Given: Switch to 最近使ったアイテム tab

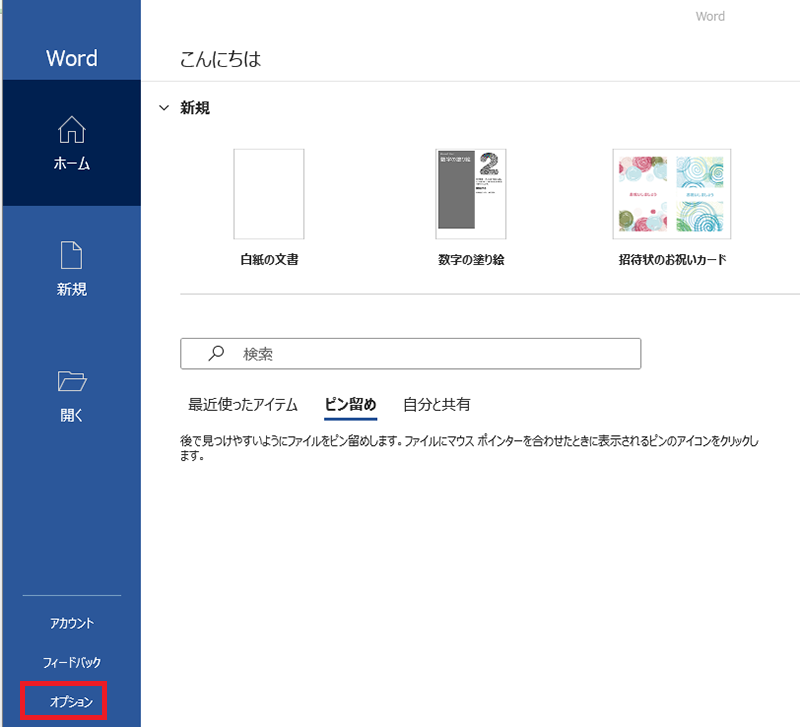Looking at the screenshot, I should point(243,405).
